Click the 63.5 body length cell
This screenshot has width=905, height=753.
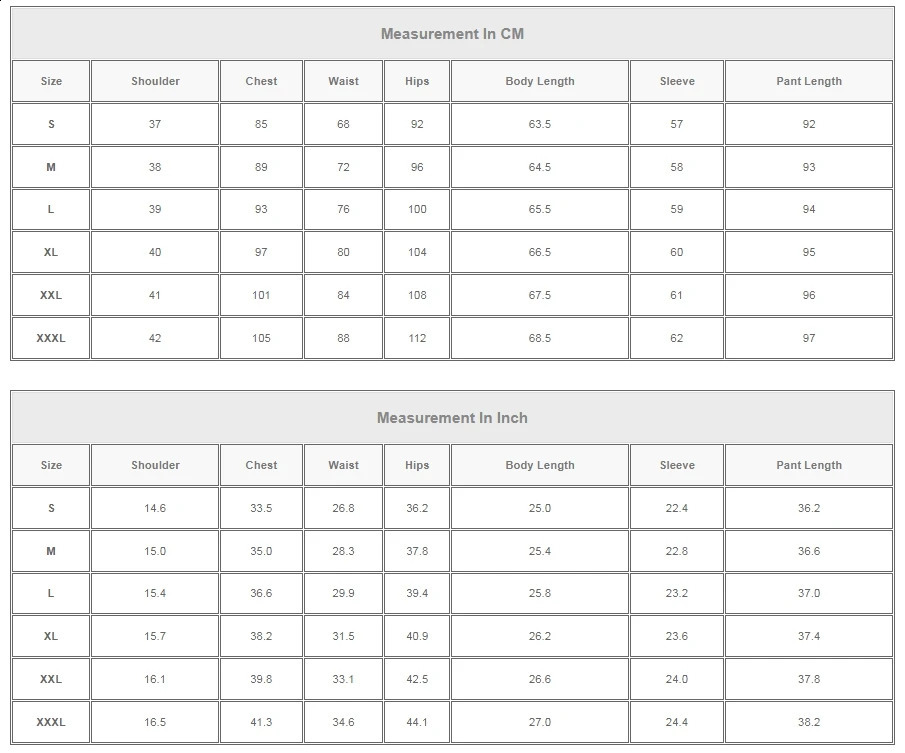click(x=540, y=124)
